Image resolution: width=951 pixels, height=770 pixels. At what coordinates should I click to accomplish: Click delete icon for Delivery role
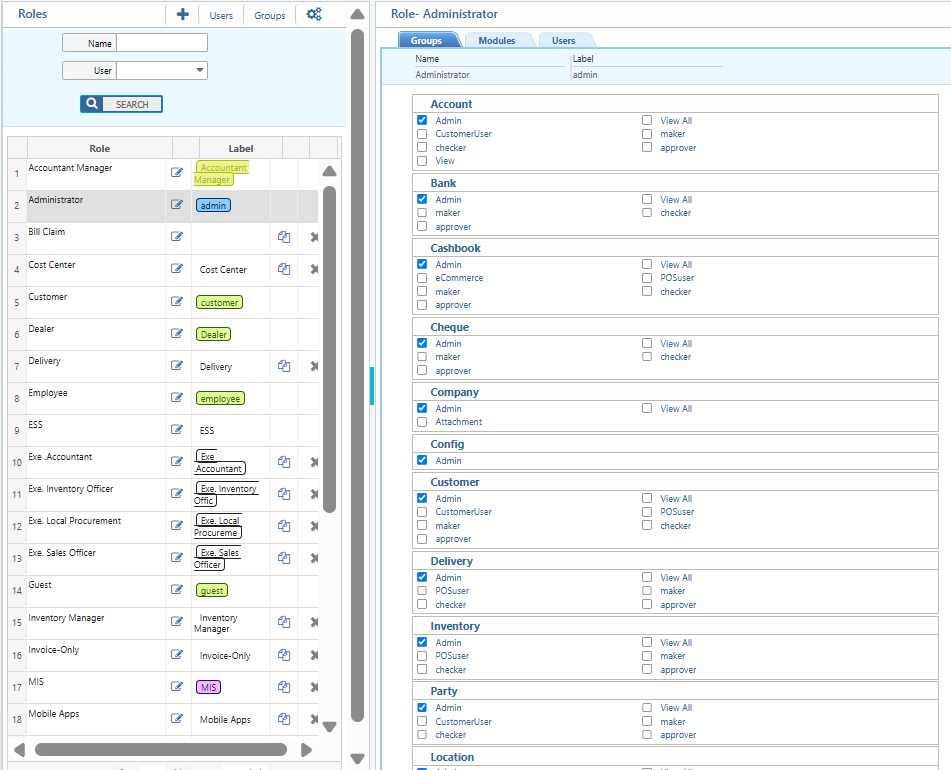click(x=314, y=366)
